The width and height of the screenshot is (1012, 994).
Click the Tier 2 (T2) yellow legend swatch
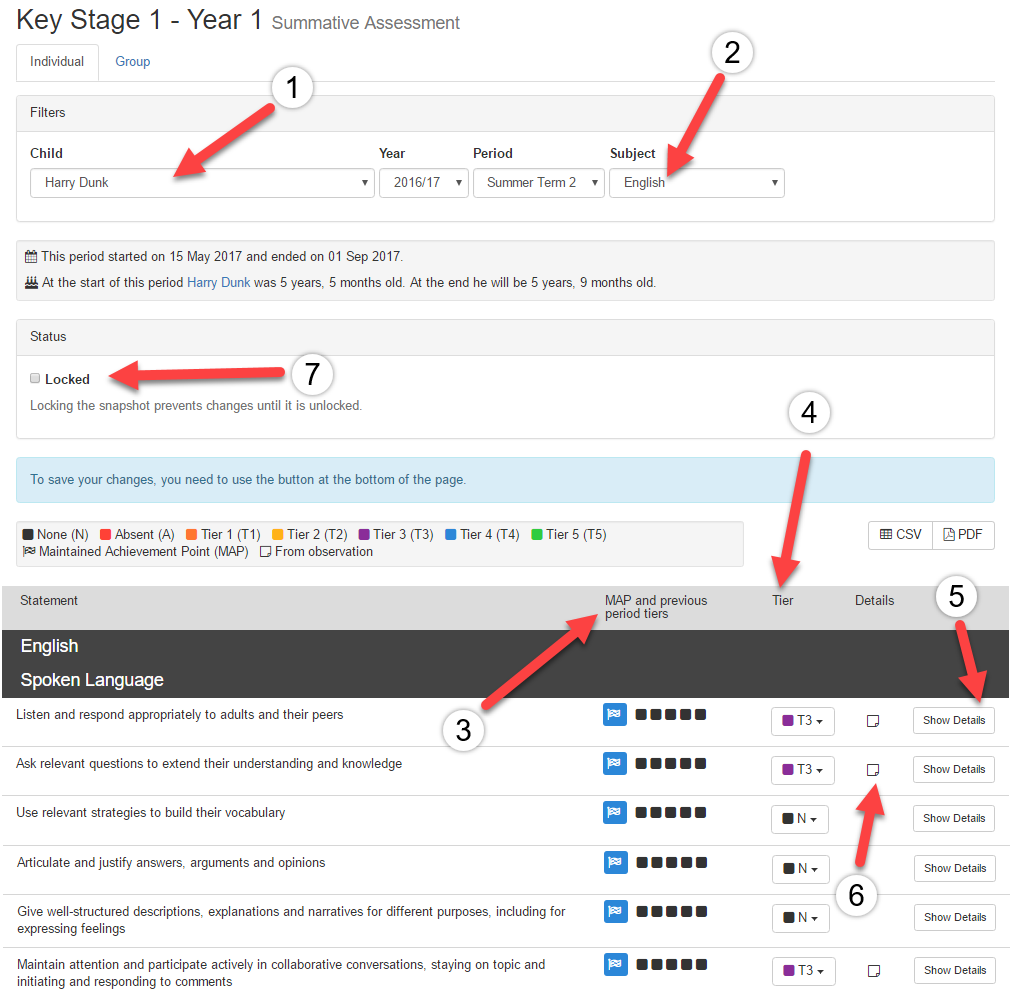point(278,534)
